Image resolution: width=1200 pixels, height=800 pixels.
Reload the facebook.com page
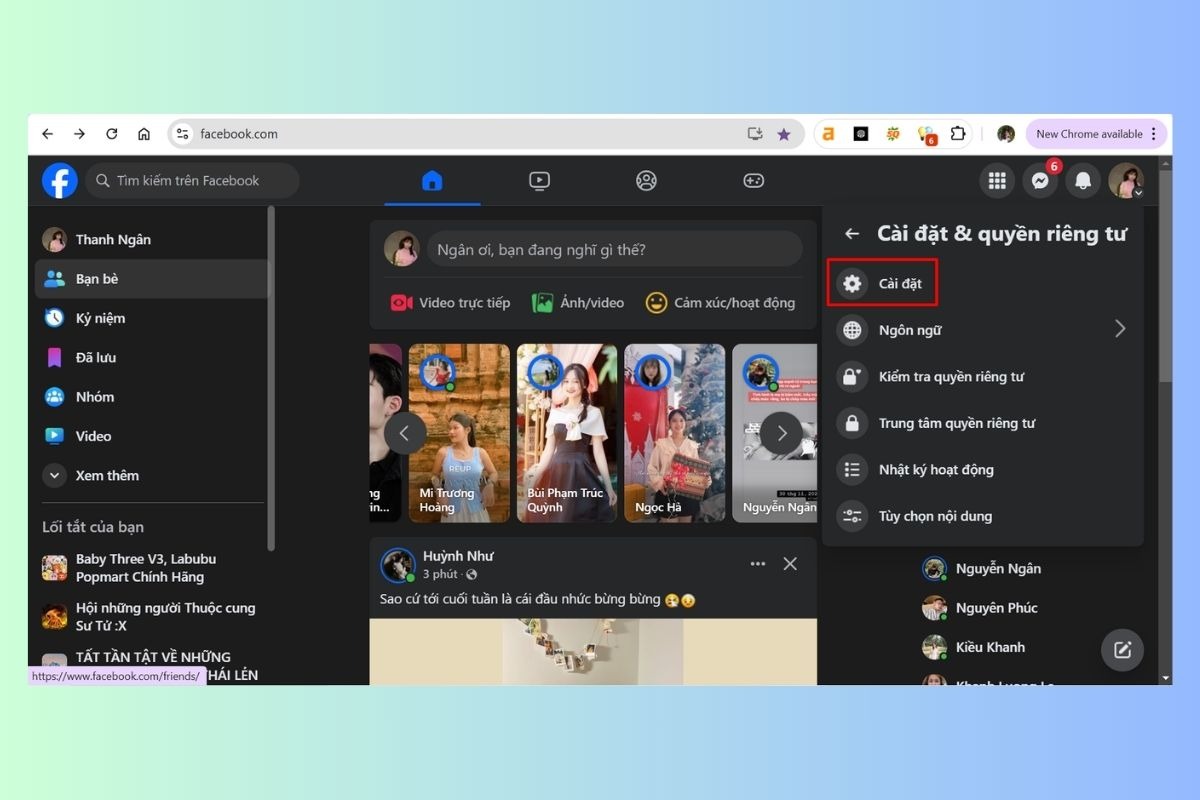coord(112,134)
